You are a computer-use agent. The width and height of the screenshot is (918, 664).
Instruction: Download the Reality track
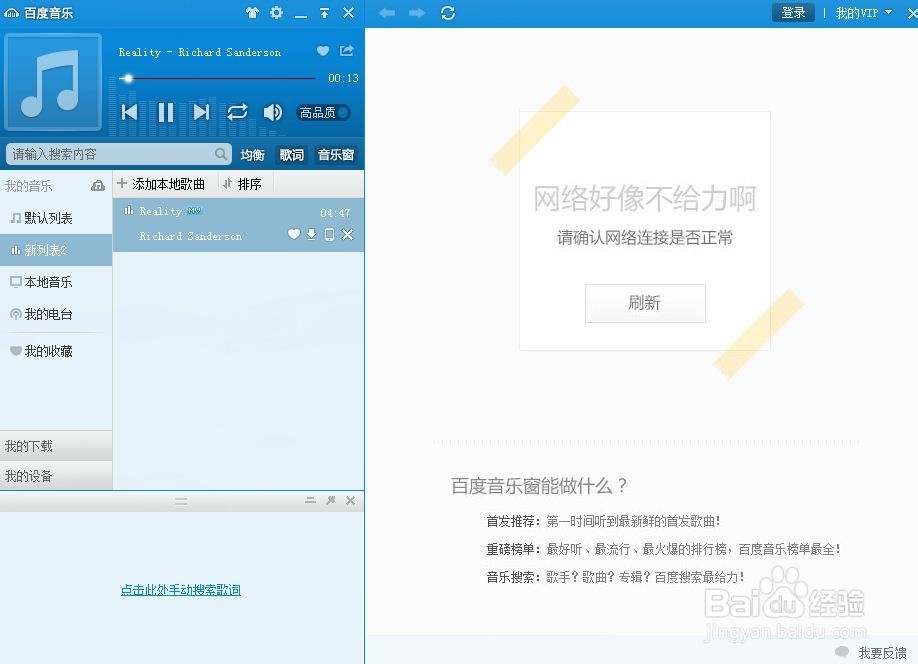(312, 234)
